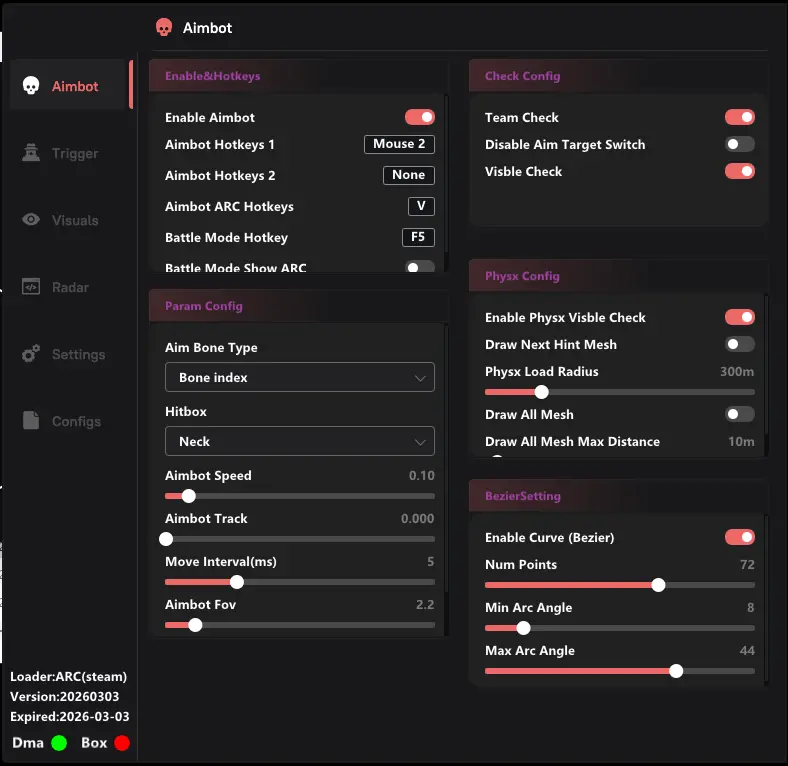Click the None button for Aimbot Hotkeys 2
The image size is (788, 766).
[x=408, y=175]
